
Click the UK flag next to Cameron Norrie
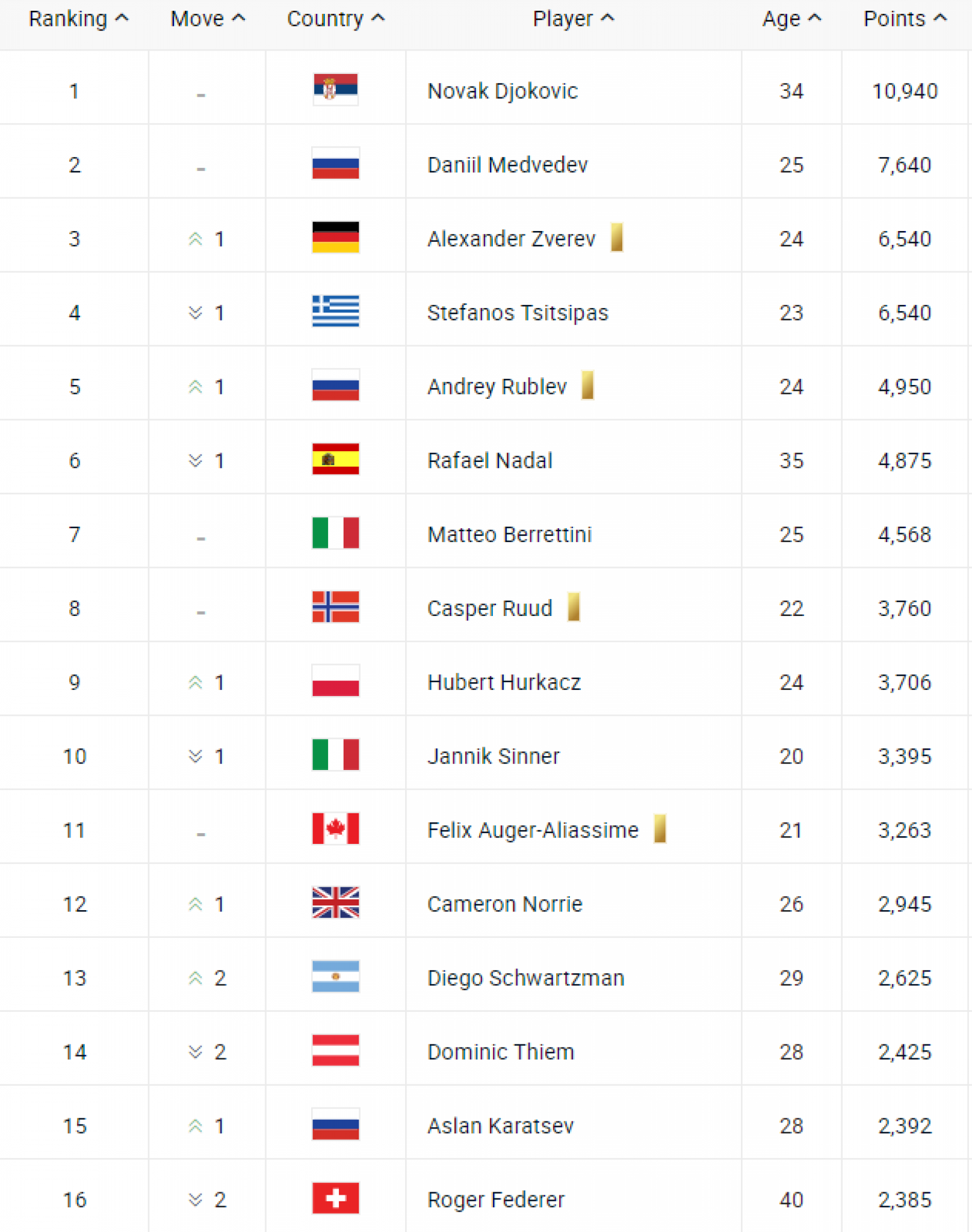coord(335,904)
